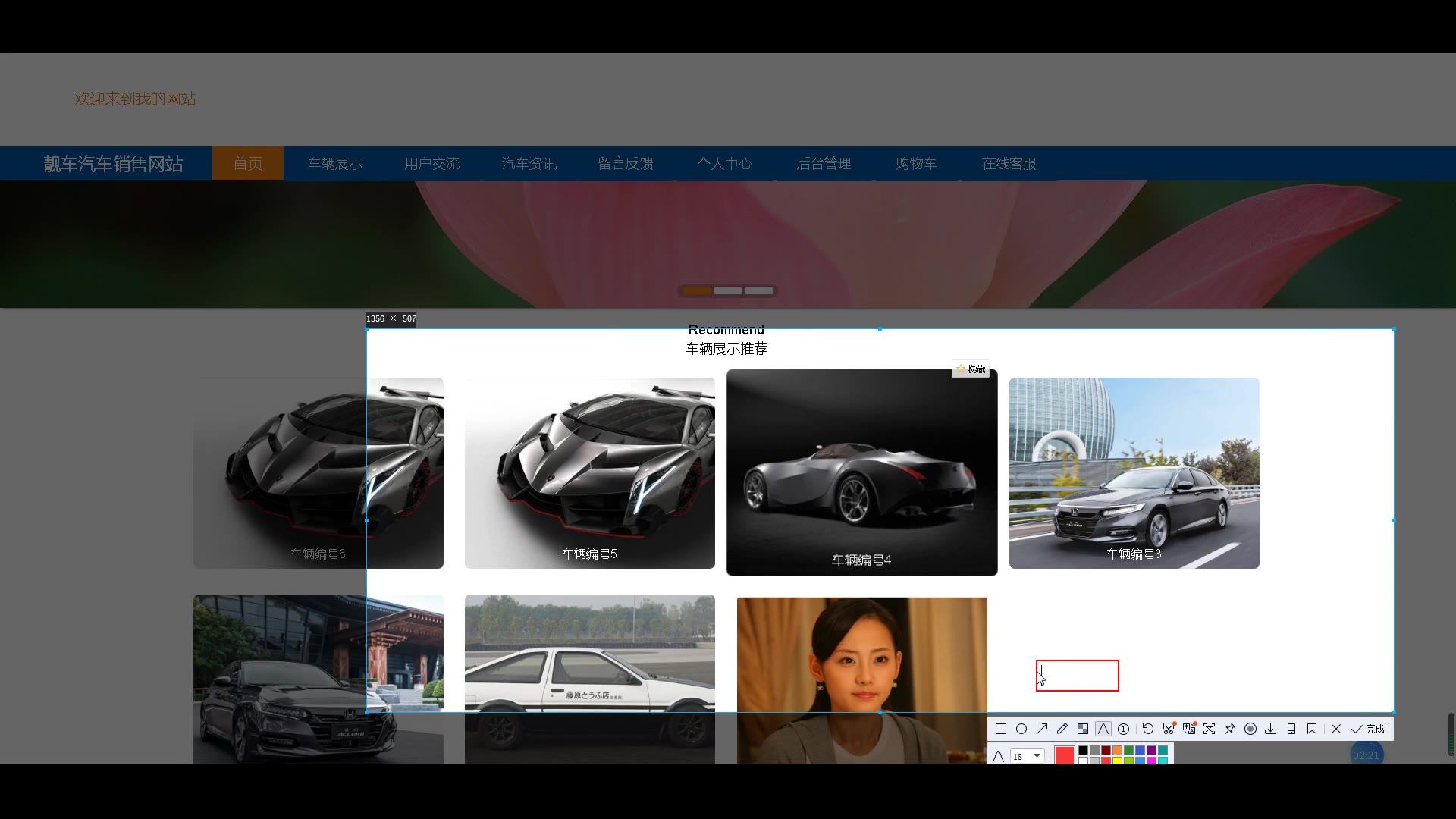
Task: Click 完成 to finish screenshot
Action: (x=1368, y=729)
